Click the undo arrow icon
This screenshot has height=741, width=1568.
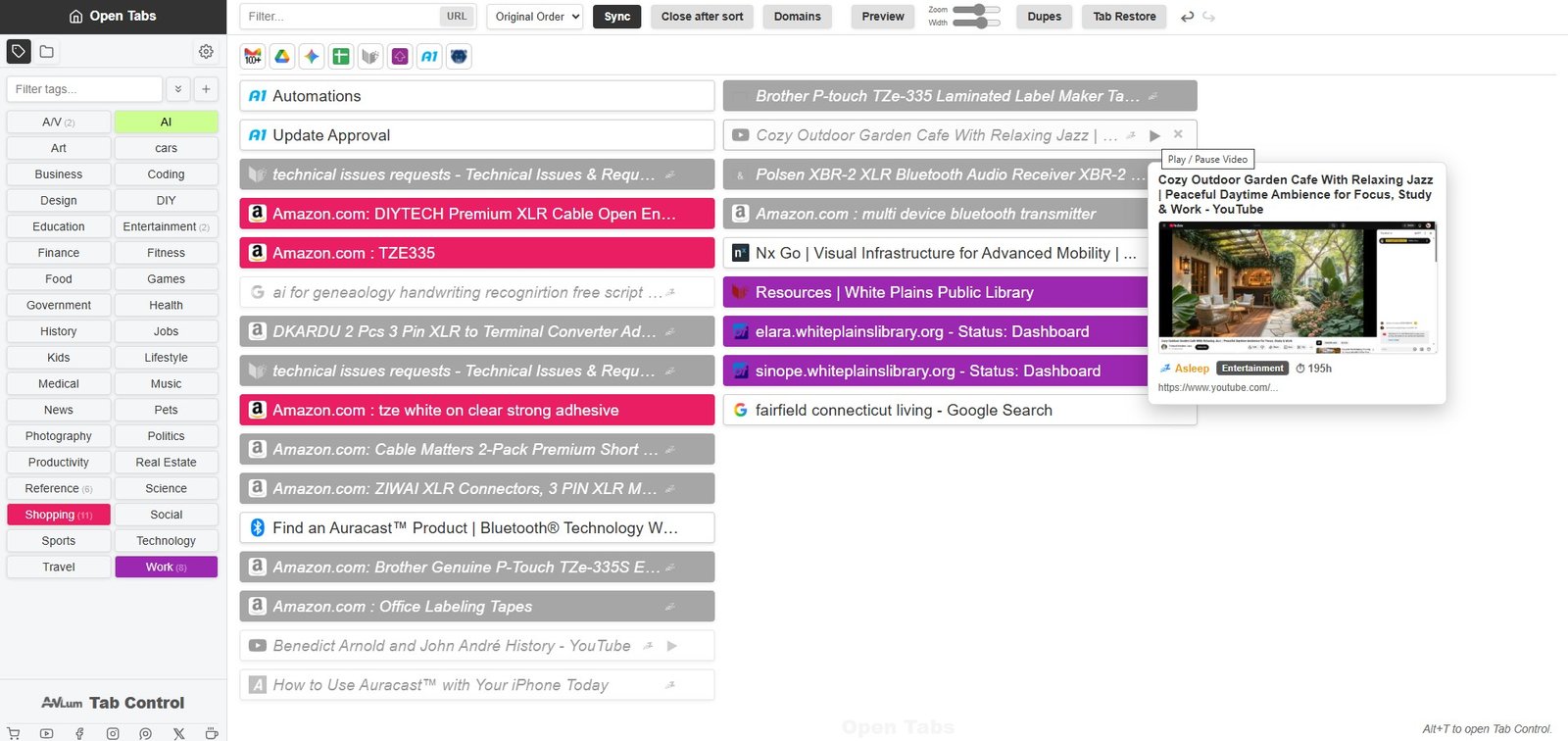click(1188, 17)
